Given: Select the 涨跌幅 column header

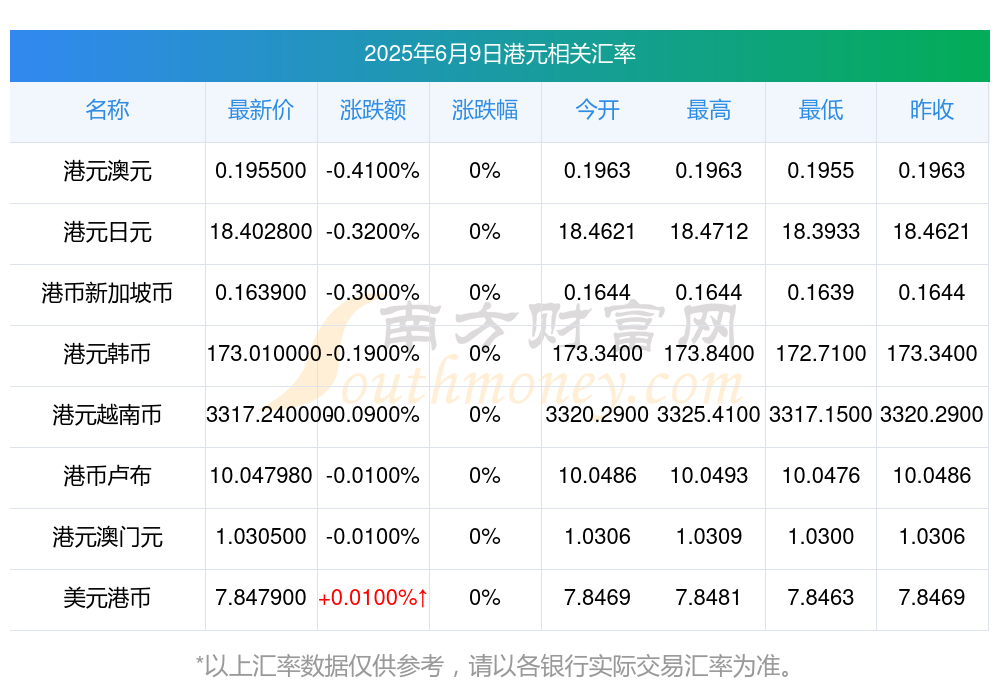Looking at the screenshot, I should click(485, 110).
